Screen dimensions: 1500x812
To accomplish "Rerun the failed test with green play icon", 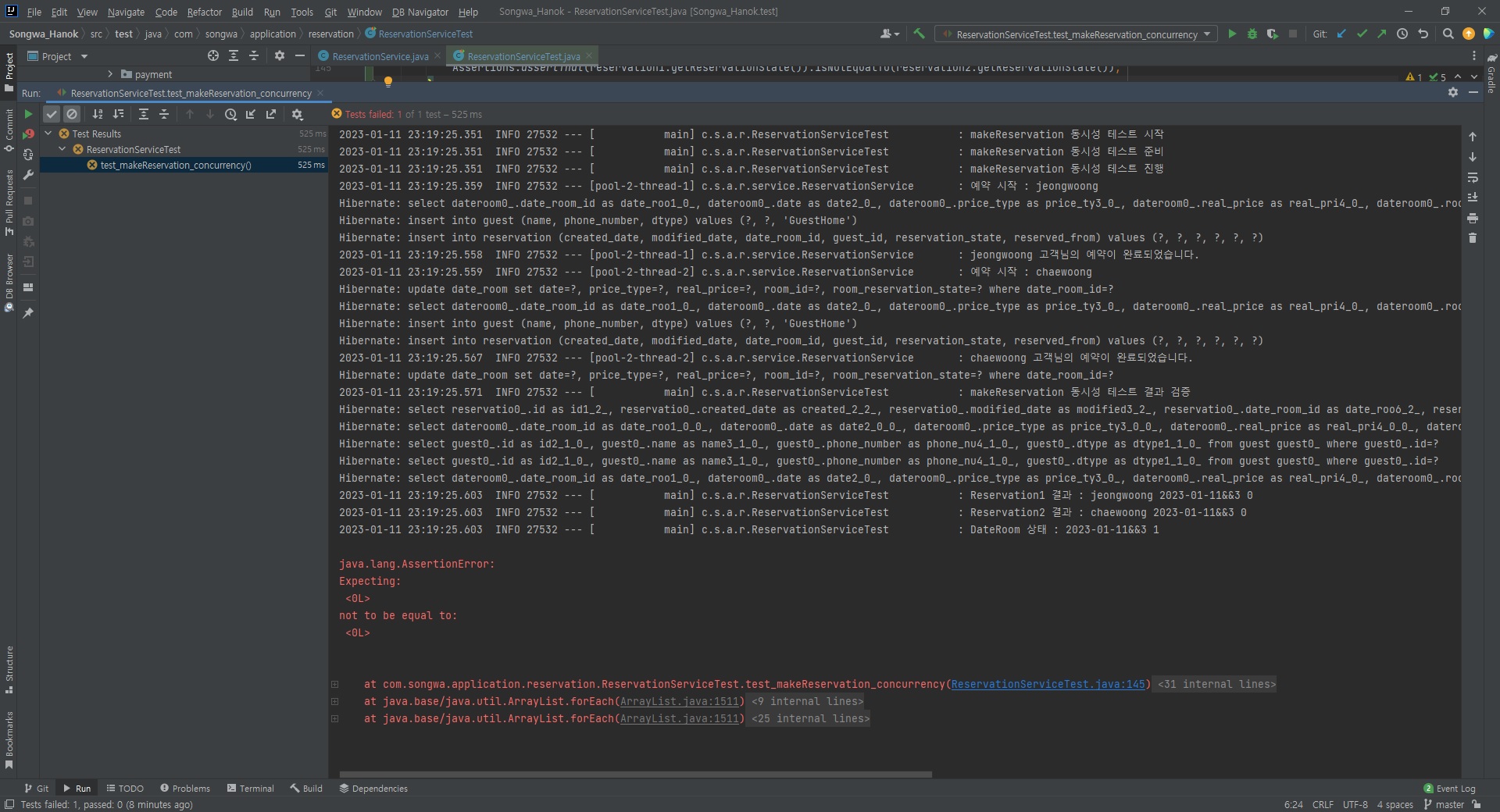I will point(28,114).
